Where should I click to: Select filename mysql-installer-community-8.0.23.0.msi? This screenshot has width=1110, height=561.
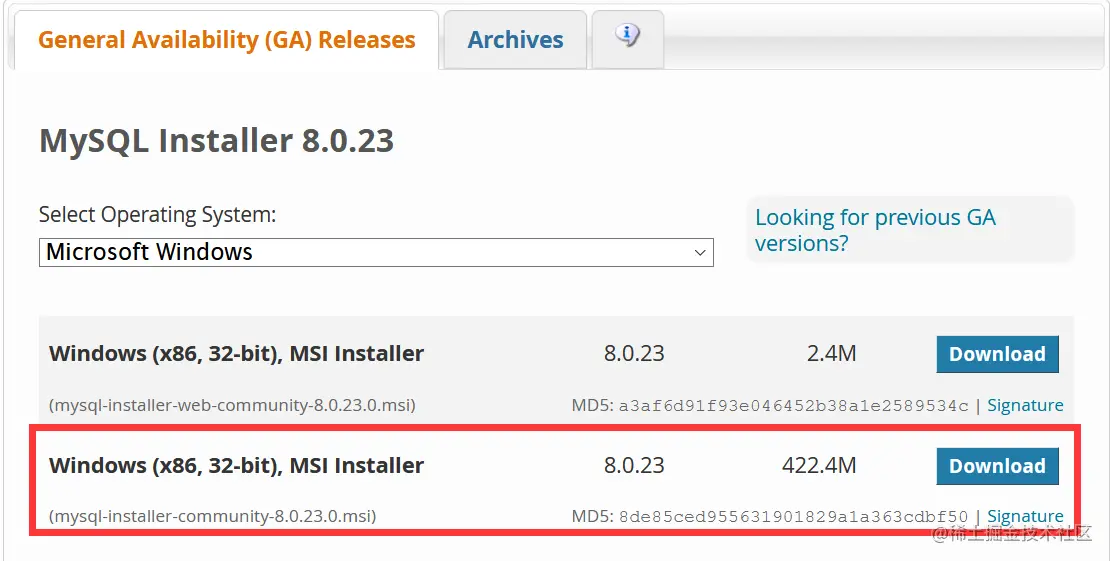coord(212,516)
